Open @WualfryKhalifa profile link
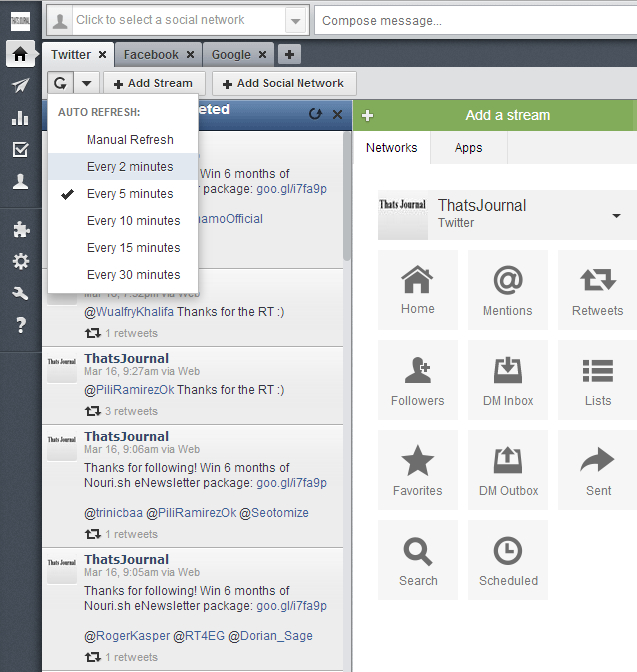This screenshot has width=637, height=672. (x=129, y=312)
